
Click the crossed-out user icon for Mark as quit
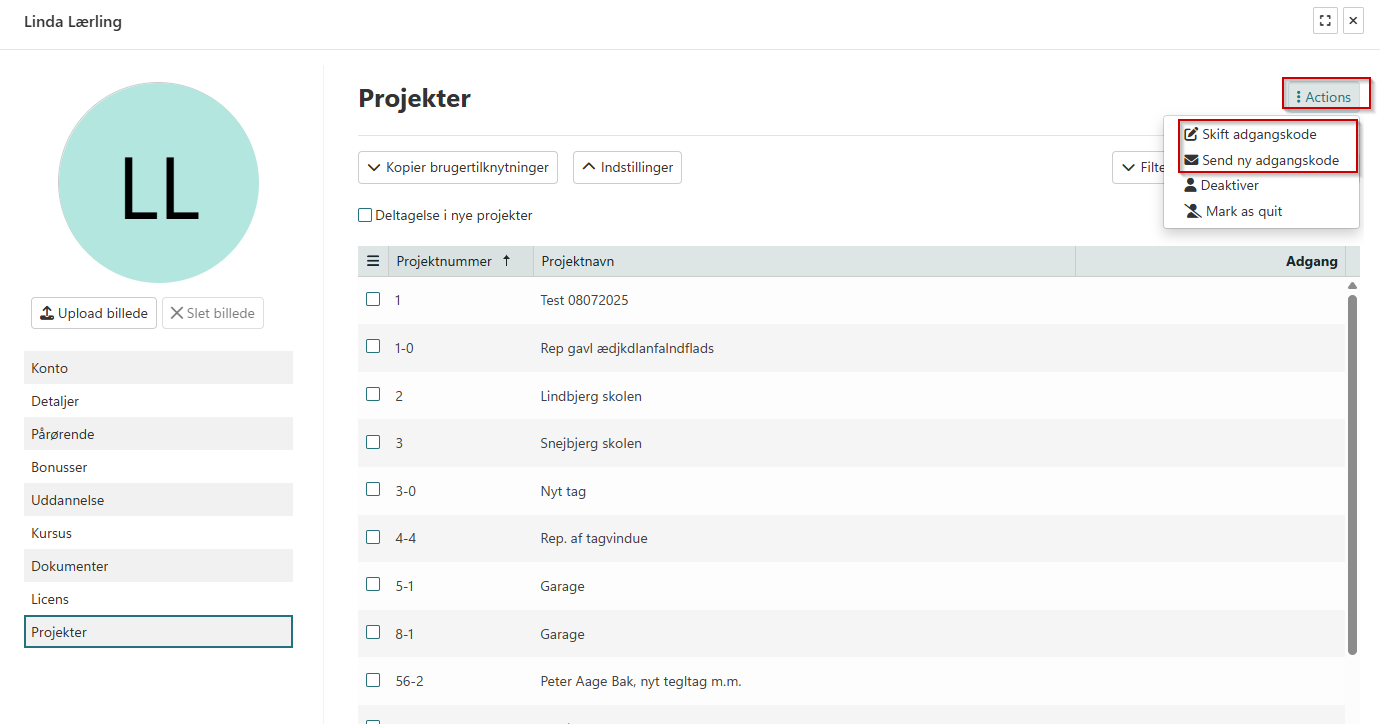point(1192,211)
